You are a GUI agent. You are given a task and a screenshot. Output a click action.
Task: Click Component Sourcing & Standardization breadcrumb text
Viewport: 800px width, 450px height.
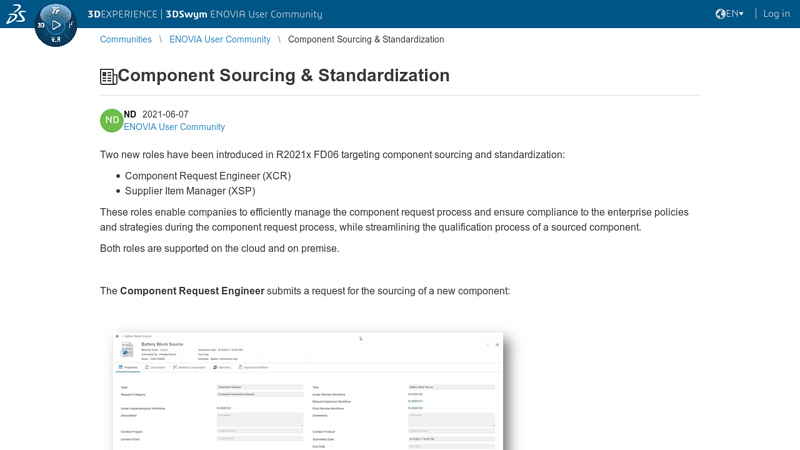pyautogui.click(x=366, y=39)
